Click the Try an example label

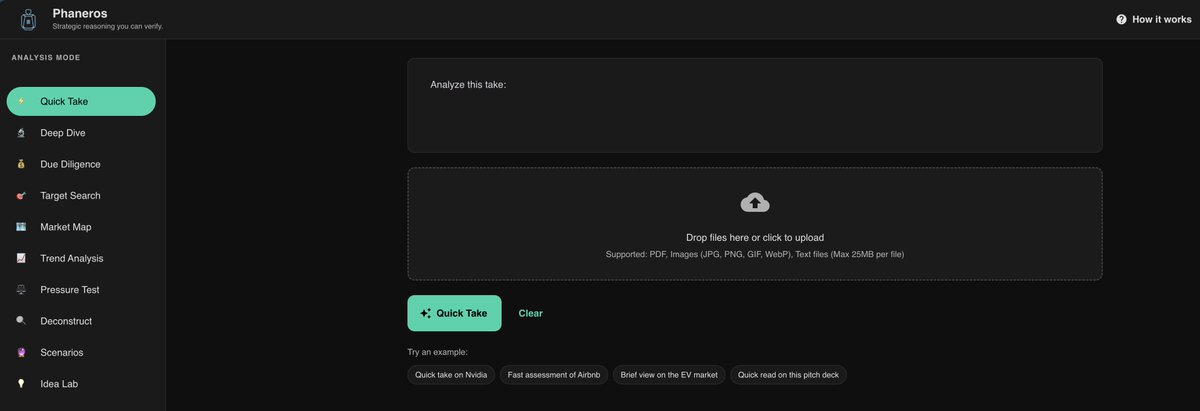(x=438, y=352)
